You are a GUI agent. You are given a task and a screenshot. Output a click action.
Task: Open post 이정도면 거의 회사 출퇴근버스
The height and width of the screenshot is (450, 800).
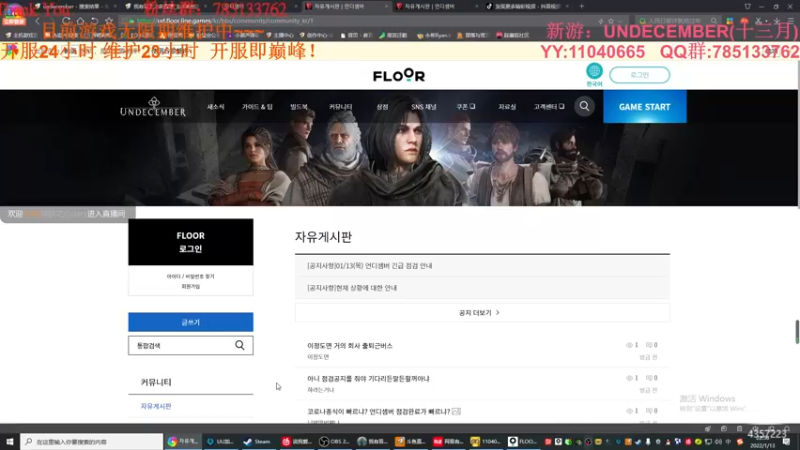349,345
